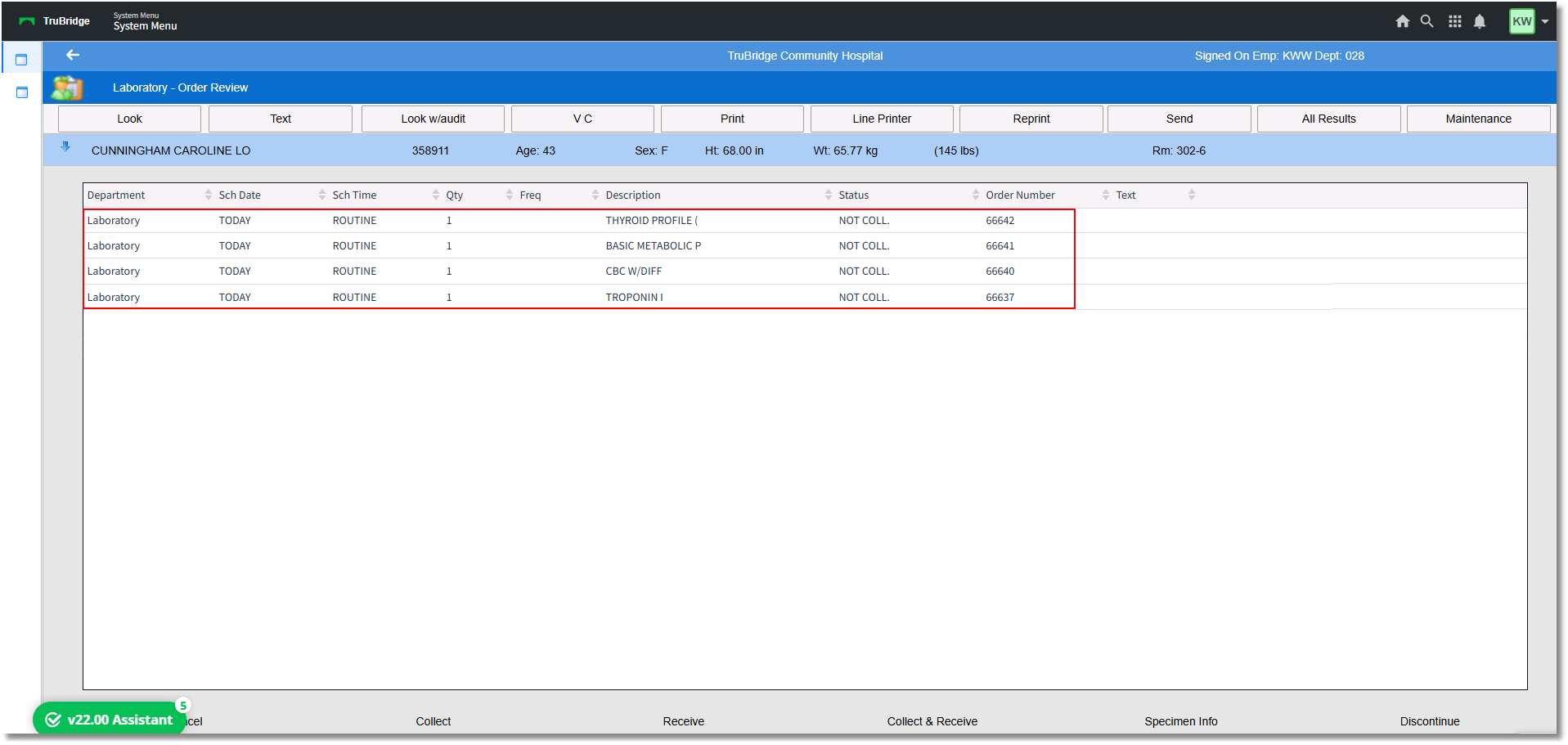The image size is (1568, 745).
Task: Click the Receive action at bottom
Action: [x=683, y=721]
